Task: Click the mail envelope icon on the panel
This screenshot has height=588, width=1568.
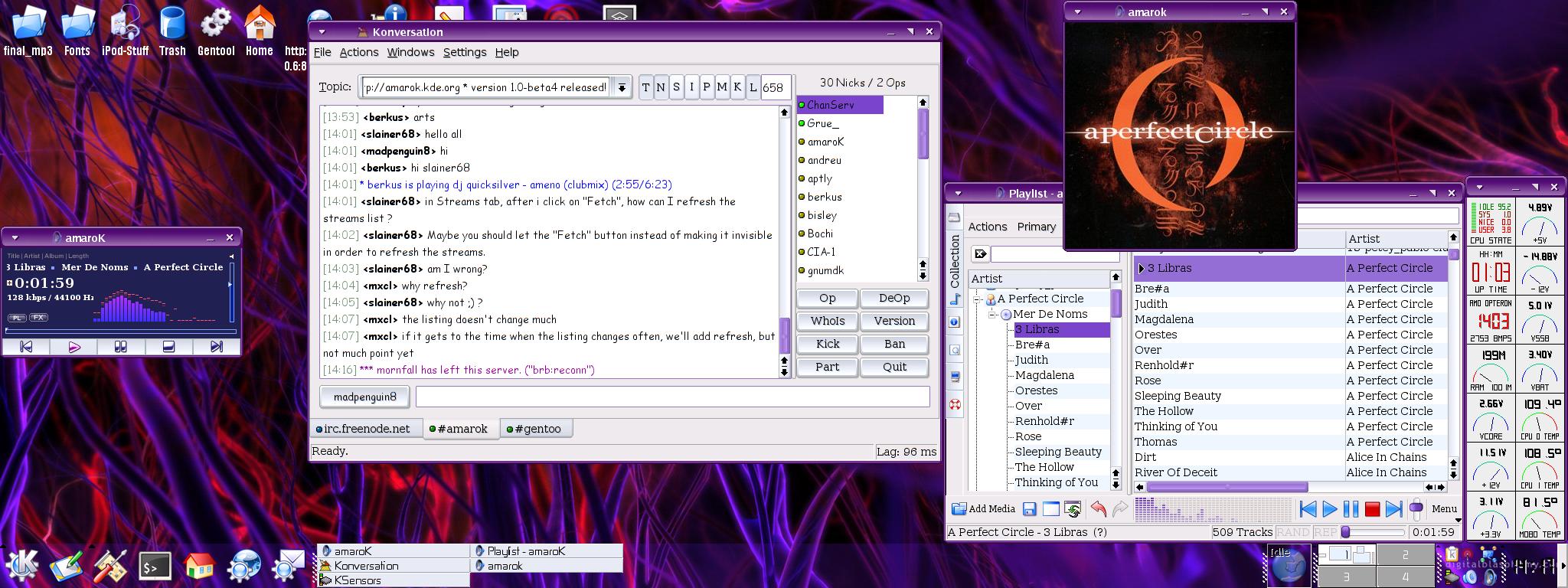Action: (289, 566)
